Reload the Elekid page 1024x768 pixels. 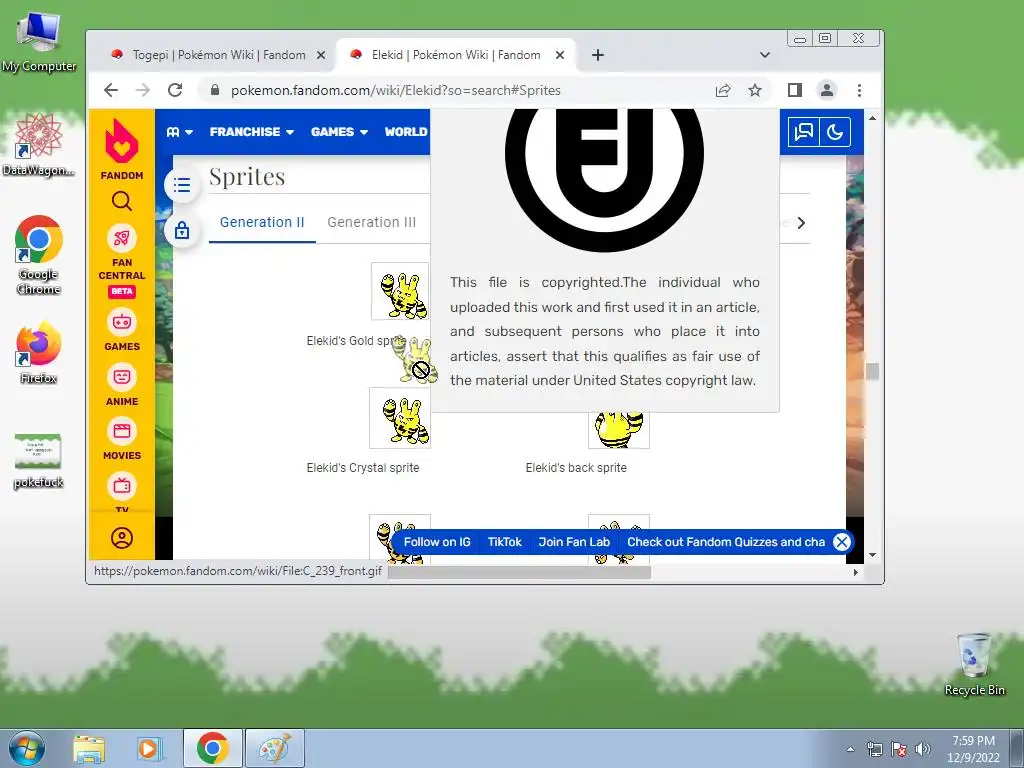point(174,90)
